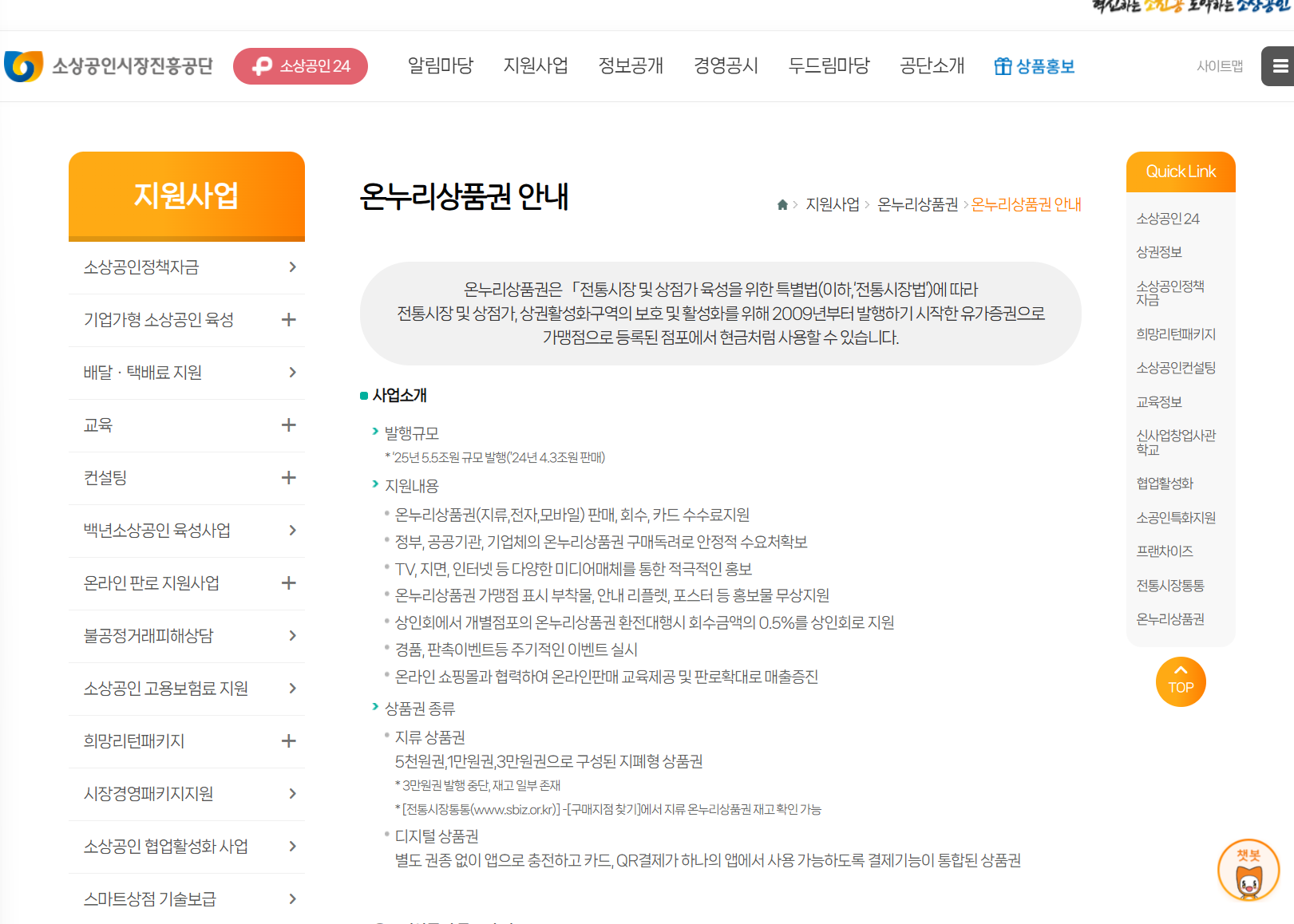Open Quick Link 상권정보
Screen dimensions: 1294x924
click(x=1159, y=252)
